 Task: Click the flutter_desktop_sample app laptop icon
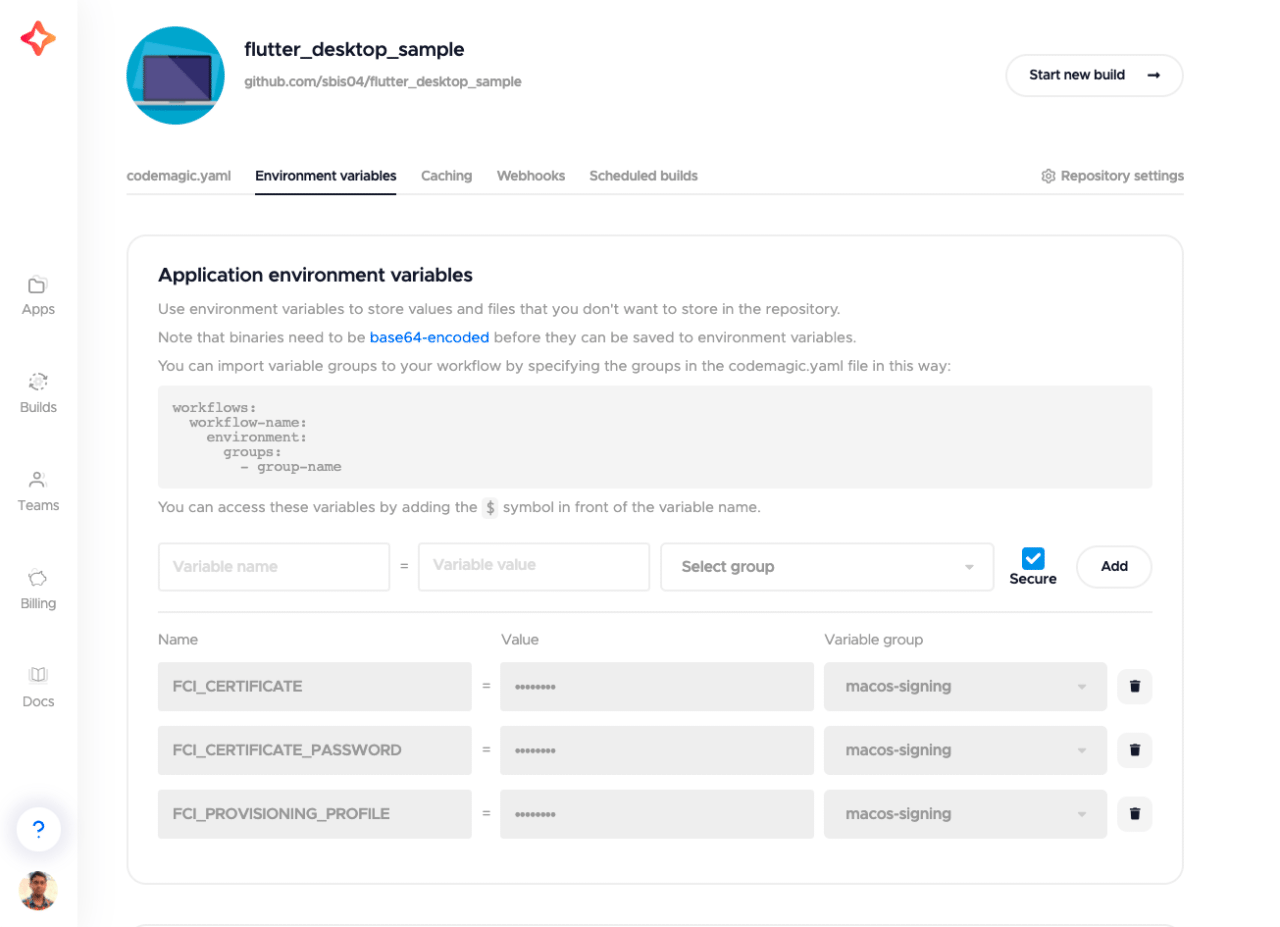click(x=175, y=76)
